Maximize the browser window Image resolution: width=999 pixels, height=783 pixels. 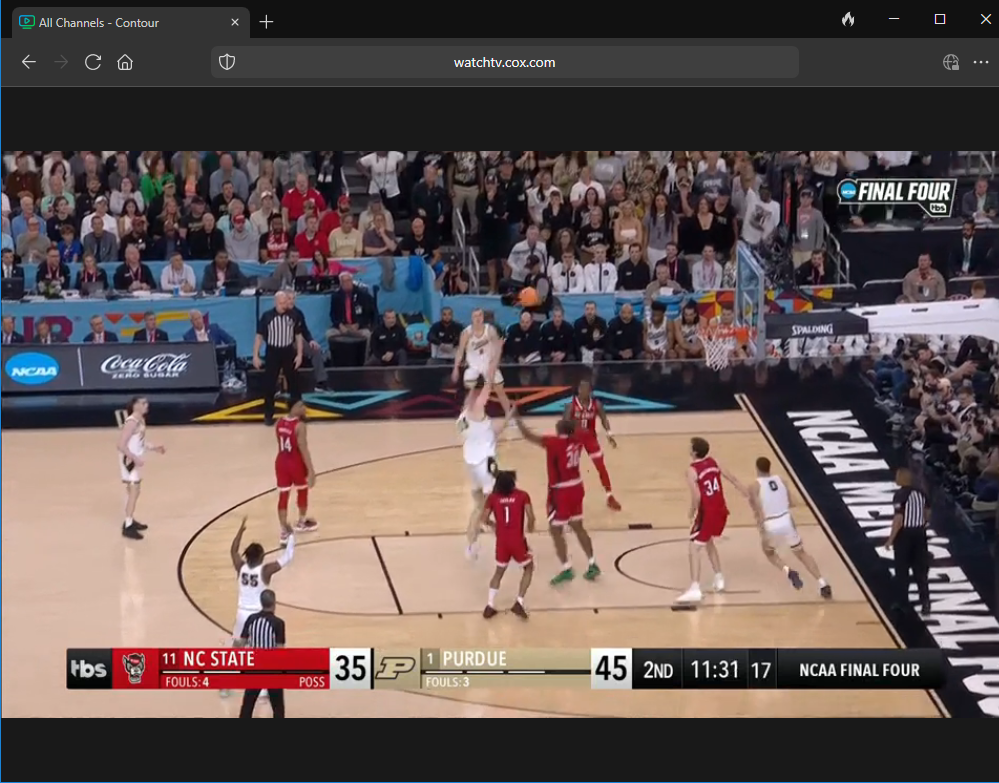(x=940, y=19)
